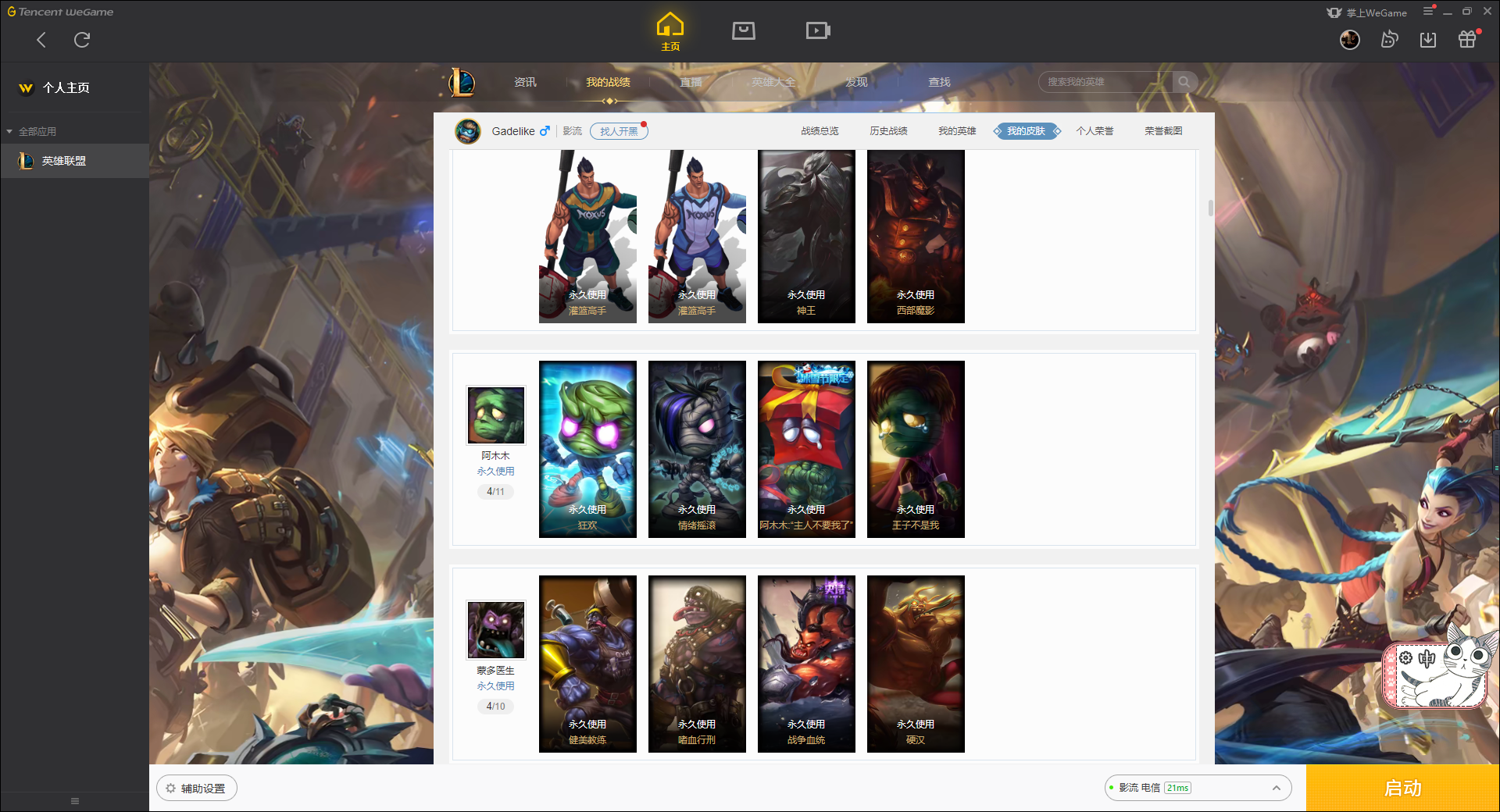Screen dimensions: 1500x812
Task: Open the 查找 tab
Action: [x=939, y=82]
